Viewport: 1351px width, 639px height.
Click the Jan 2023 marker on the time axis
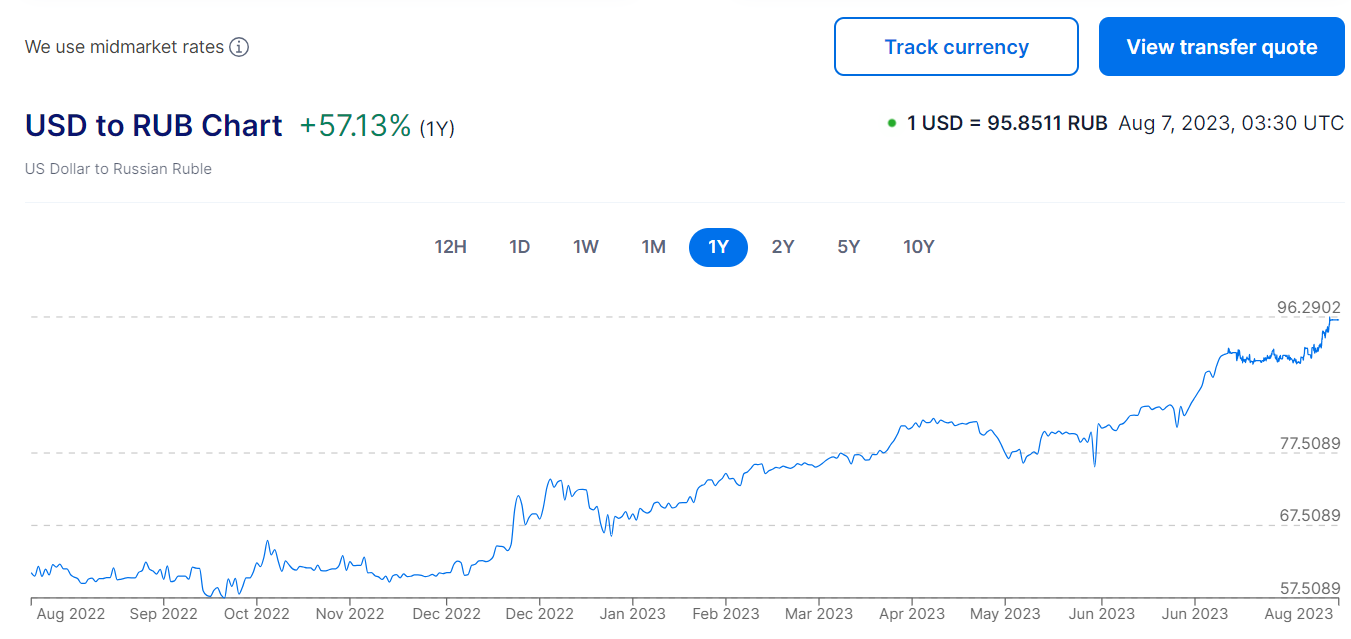(x=633, y=614)
